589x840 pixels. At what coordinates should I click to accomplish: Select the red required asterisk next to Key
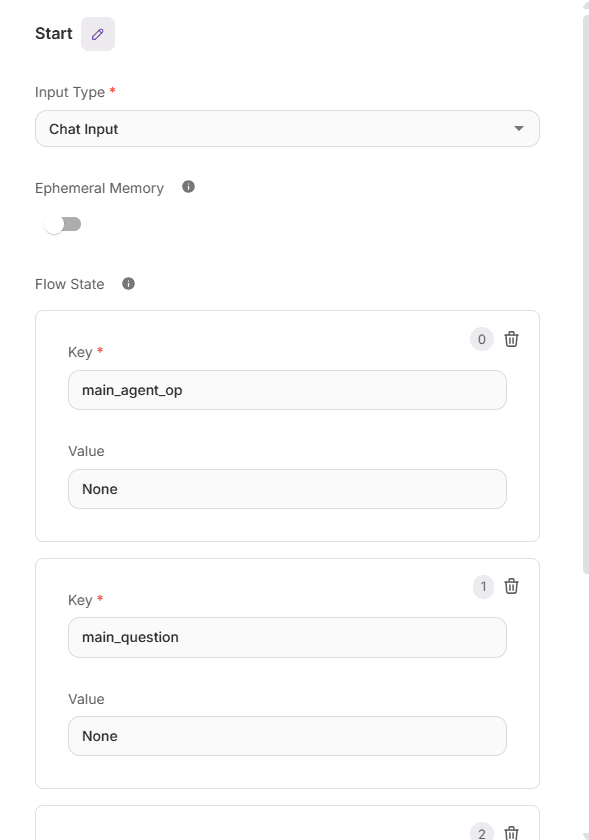pyautogui.click(x=98, y=352)
